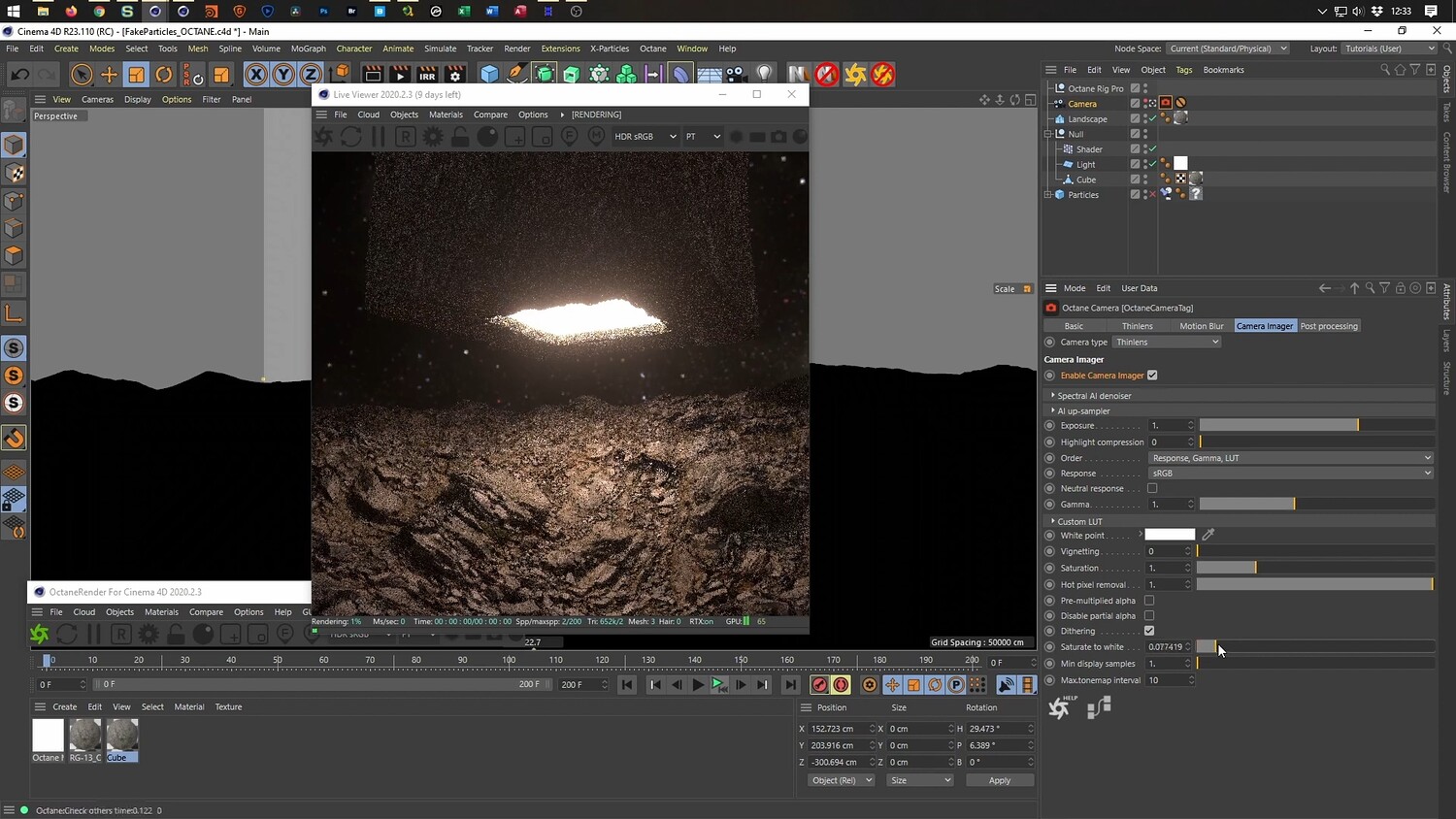Select the RG-13 rock material thumbnail
This screenshot has width=1456, height=819.
(x=85, y=736)
